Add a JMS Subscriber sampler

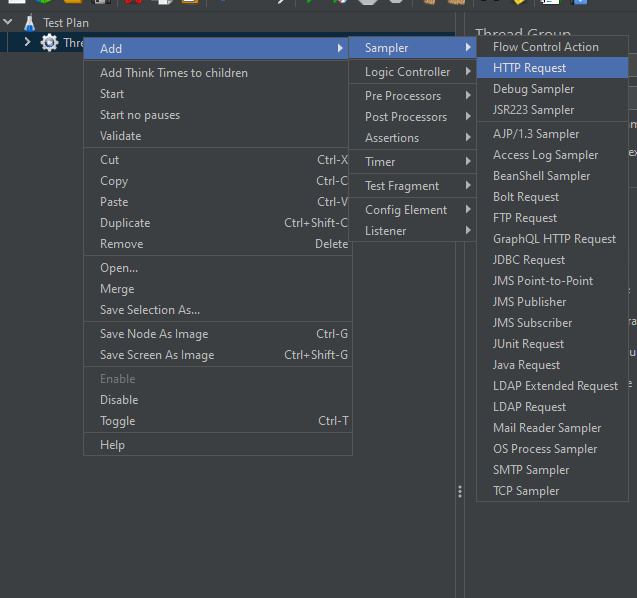pos(552,323)
